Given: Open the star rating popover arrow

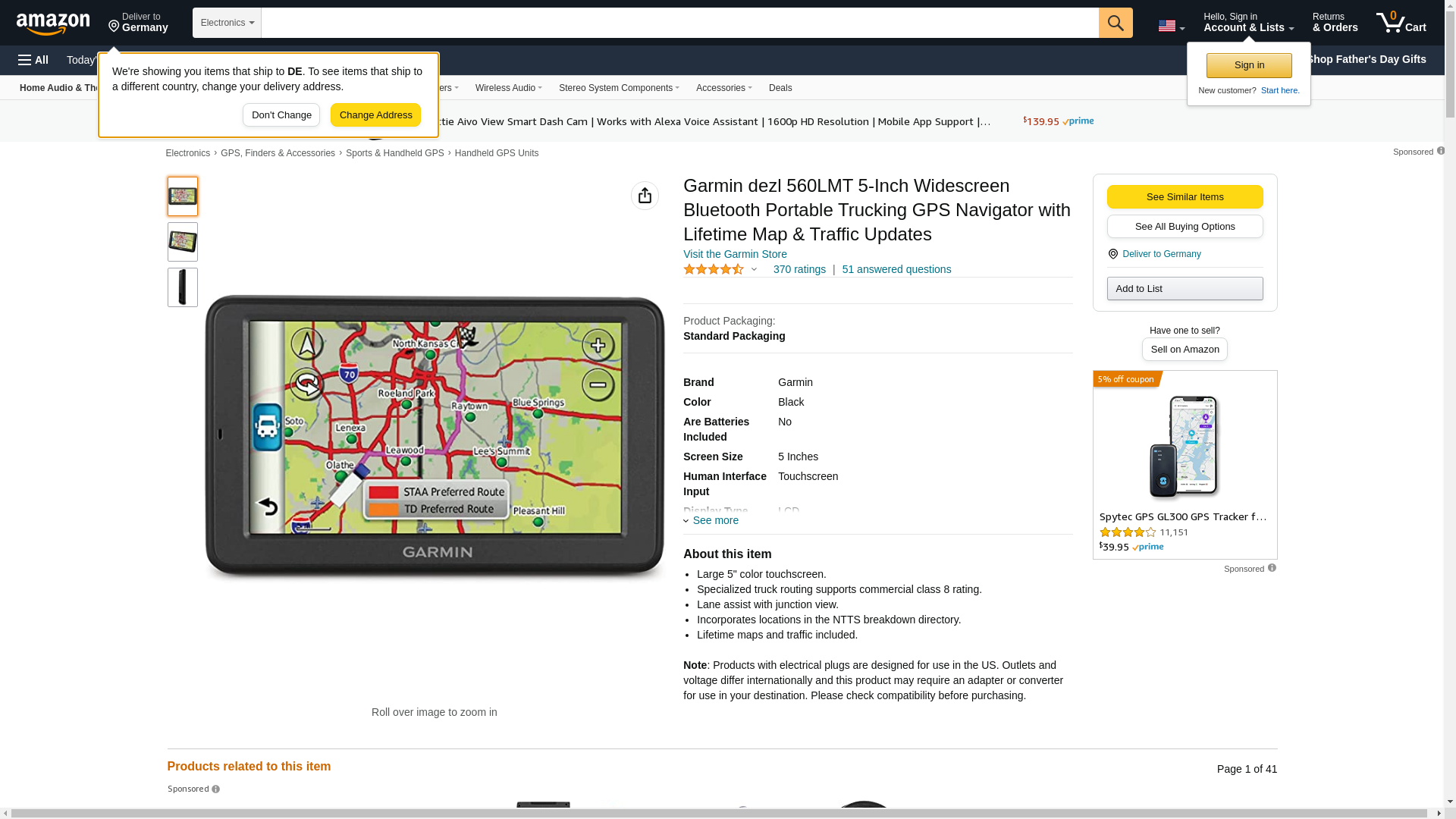Looking at the screenshot, I should [754, 270].
